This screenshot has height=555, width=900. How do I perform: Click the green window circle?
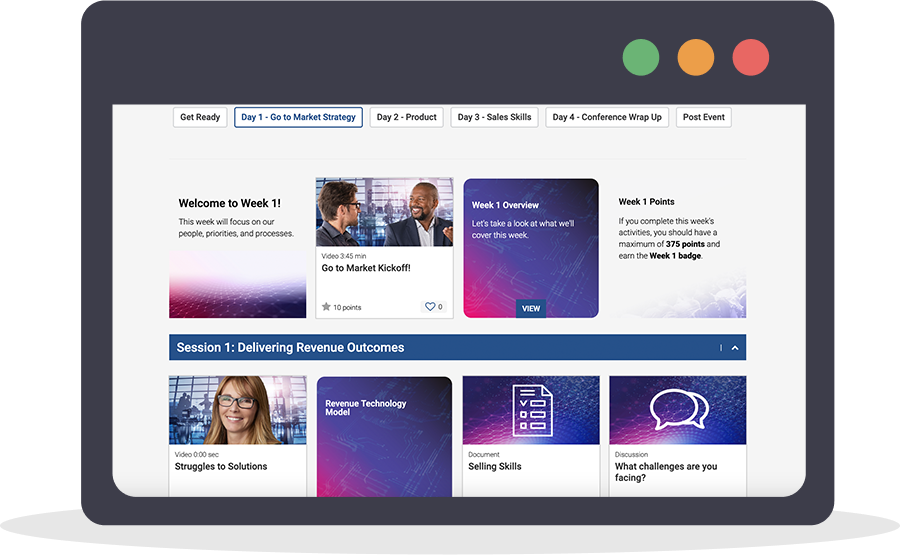pos(641,57)
